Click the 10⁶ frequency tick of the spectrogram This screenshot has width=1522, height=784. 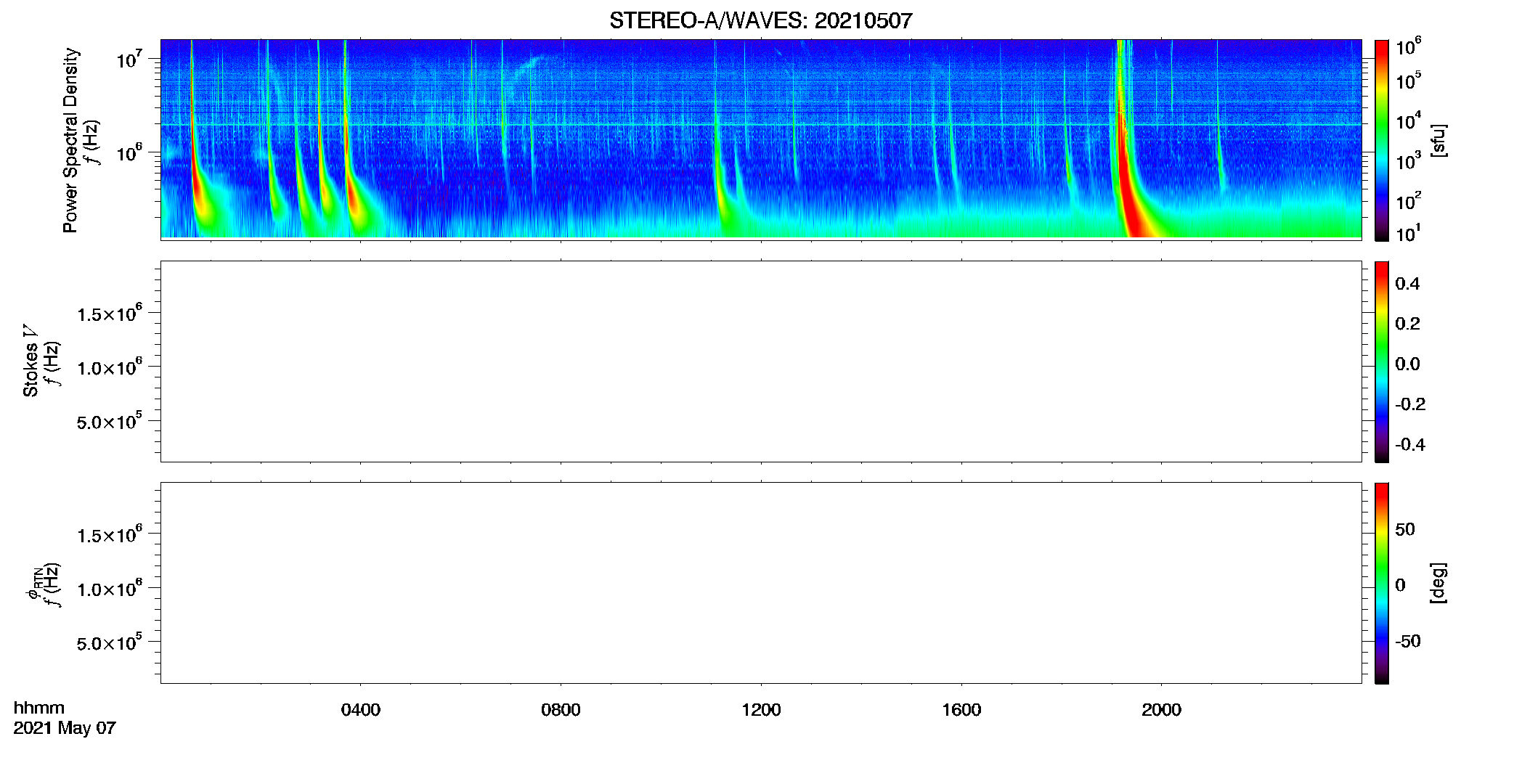129,152
